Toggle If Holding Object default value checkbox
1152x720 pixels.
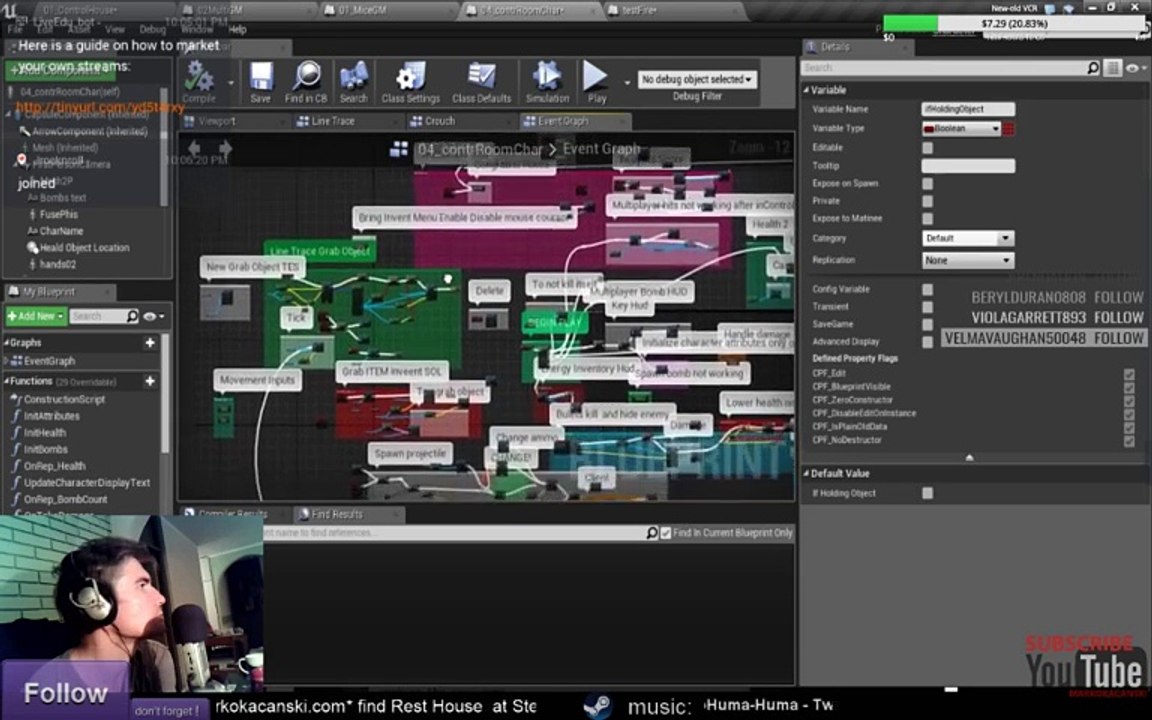pyautogui.click(x=928, y=493)
